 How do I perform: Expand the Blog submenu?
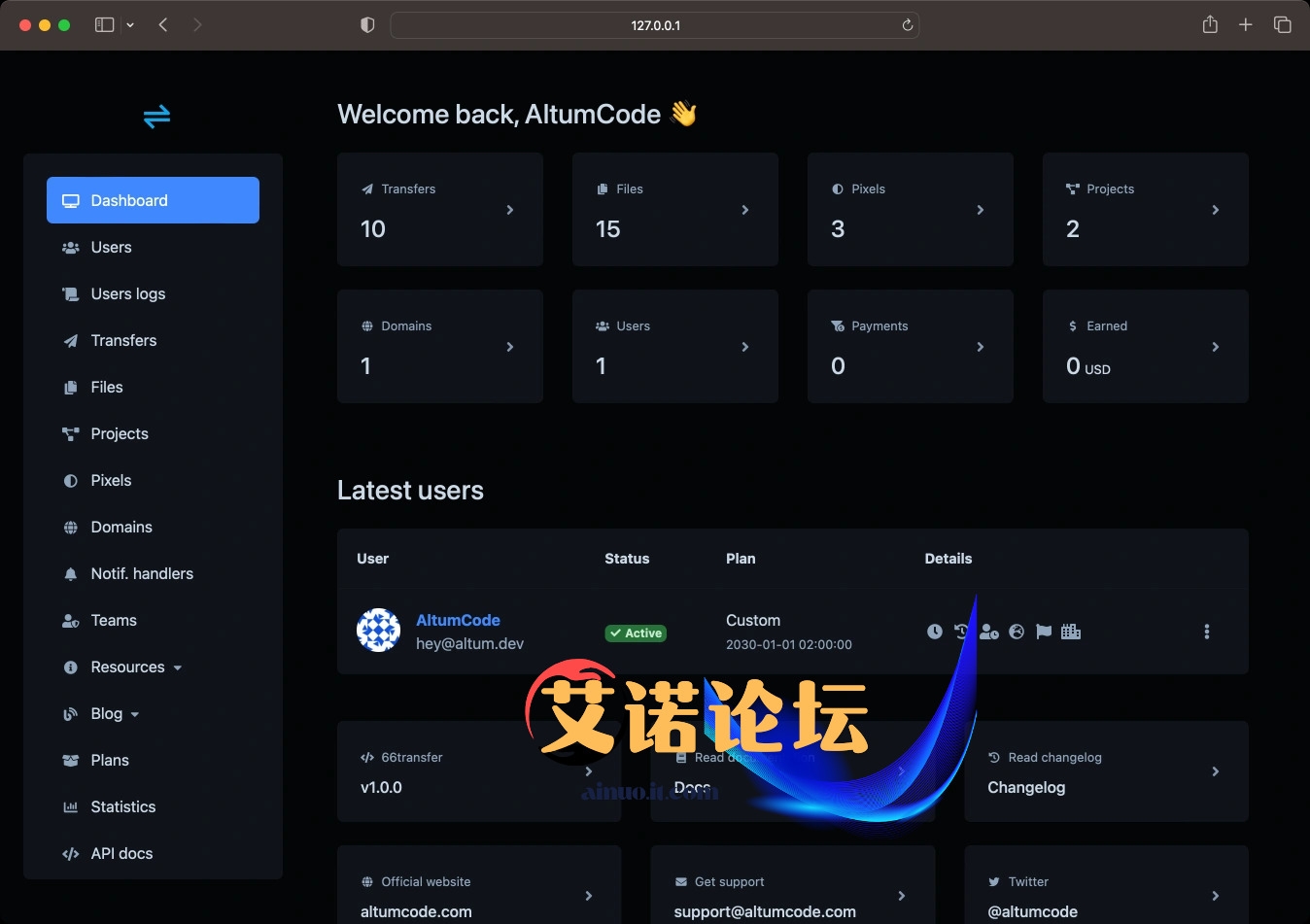coord(153,713)
